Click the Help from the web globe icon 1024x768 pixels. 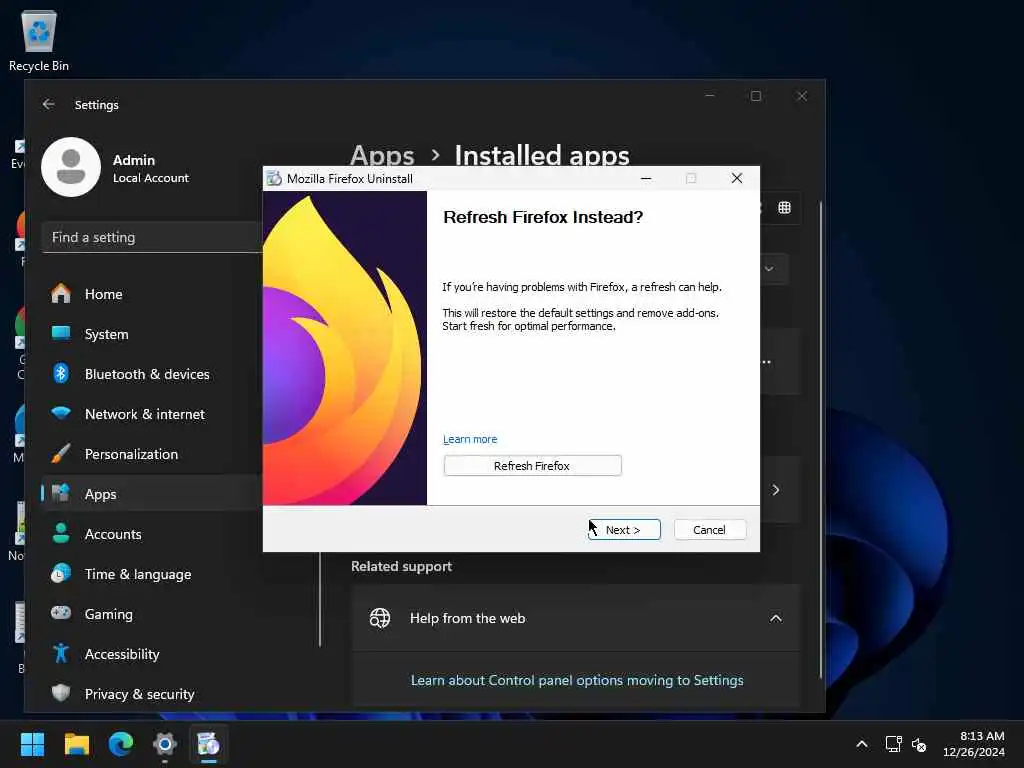[x=379, y=618]
